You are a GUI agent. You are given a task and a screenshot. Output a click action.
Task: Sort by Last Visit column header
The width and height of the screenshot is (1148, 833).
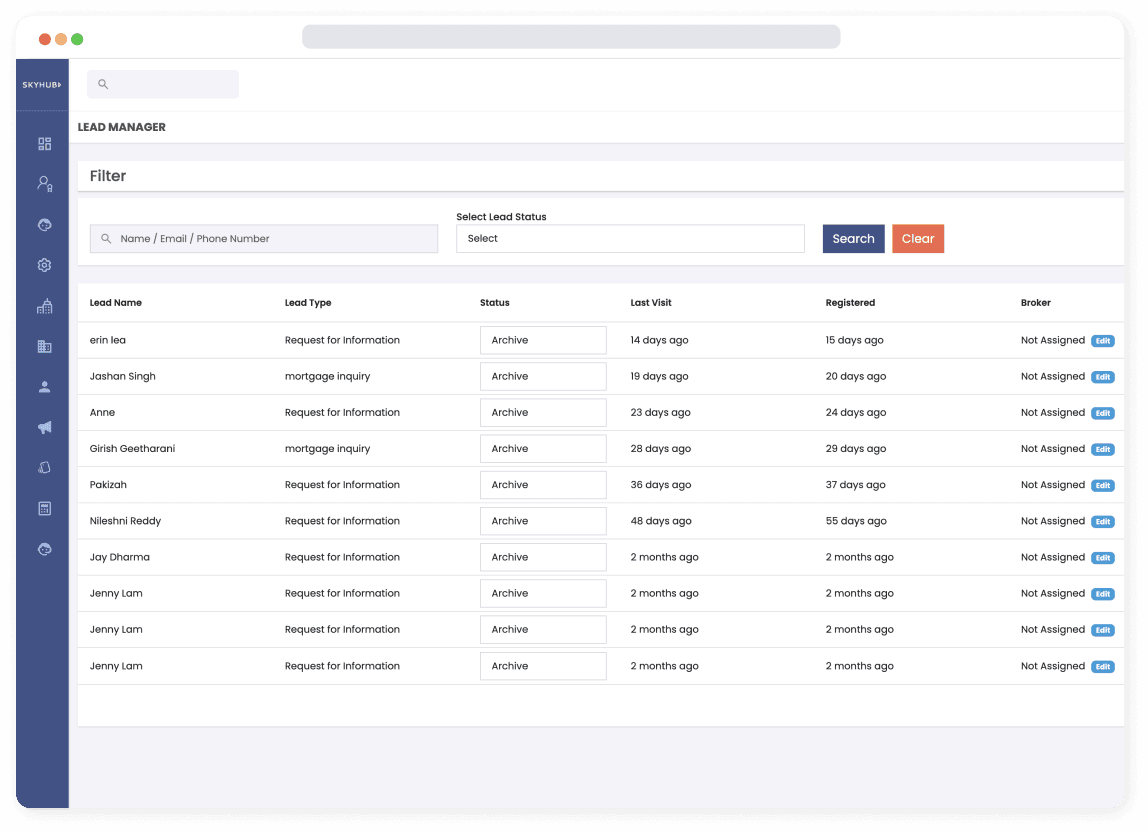tap(651, 303)
